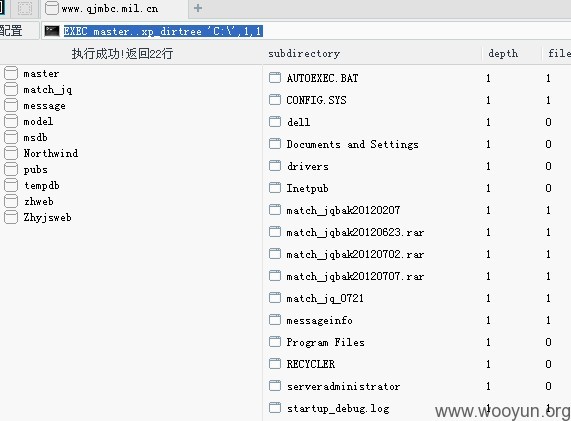Viewport: 571px width, 421px height.
Task: Select the pubs database entry
Action: 35,169
